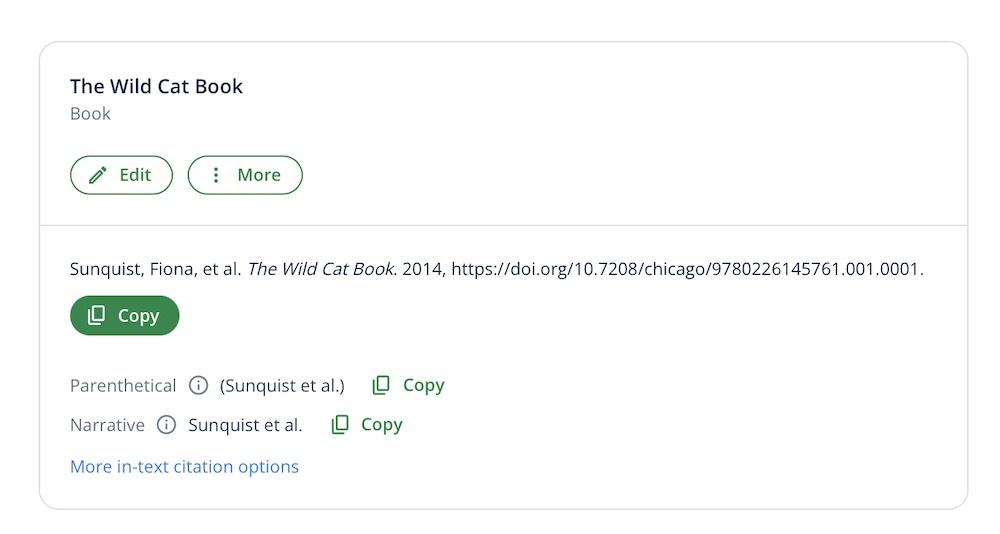Open More in-text citation options
1000x534 pixels.
tap(184, 467)
